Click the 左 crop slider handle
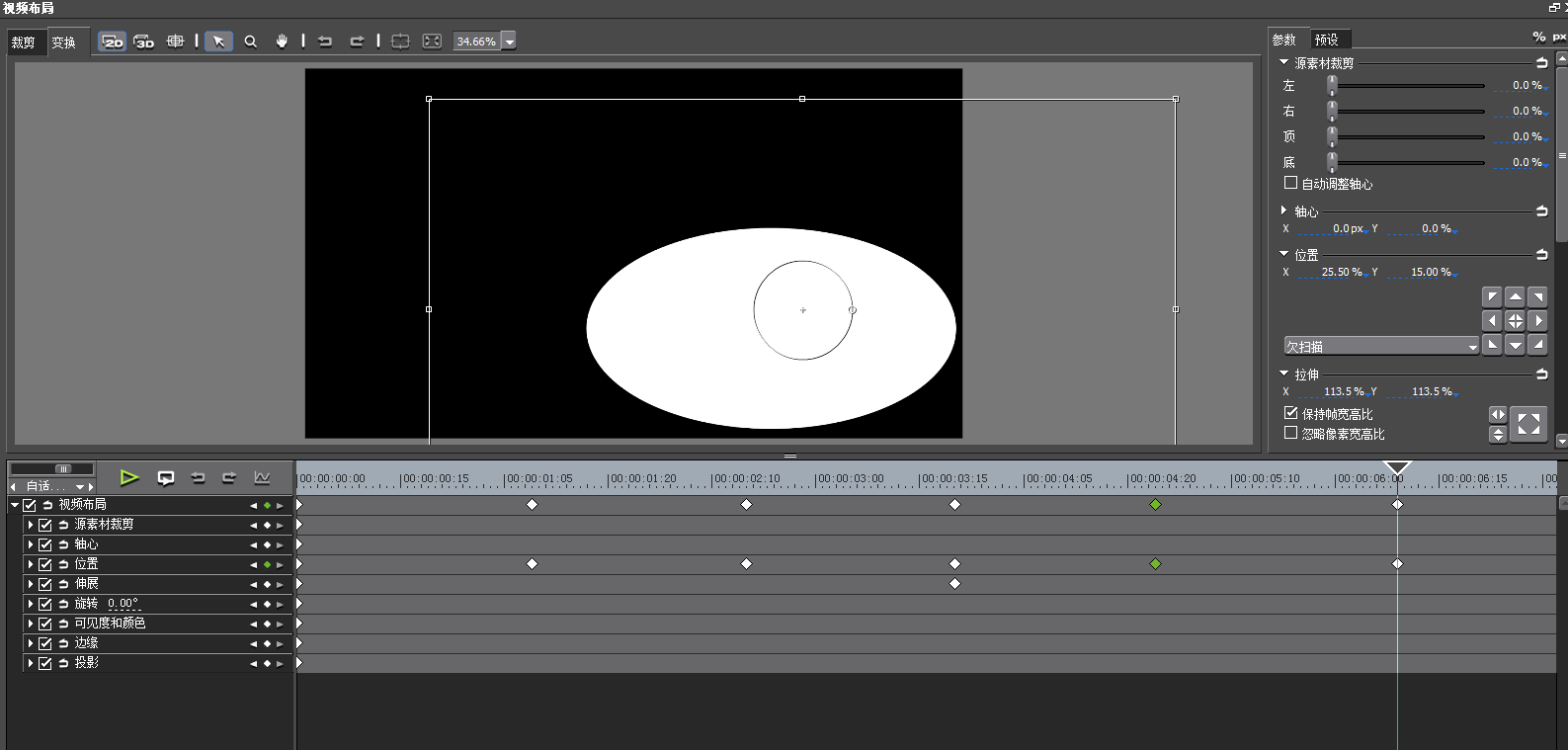Viewport: 1568px width, 750px height. 1332,86
